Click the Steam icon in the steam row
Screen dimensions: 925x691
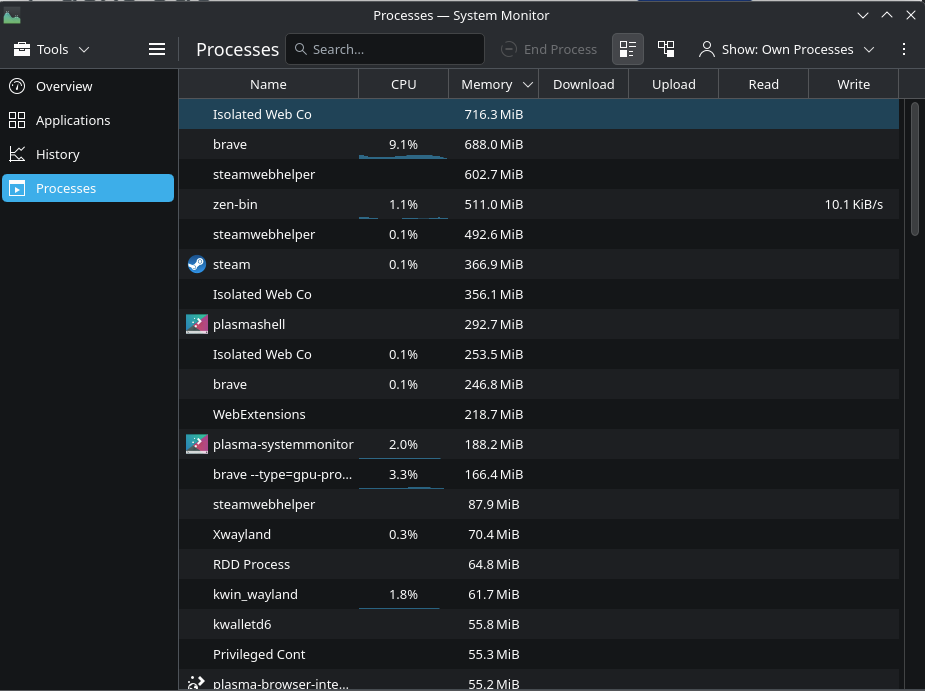pyautogui.click(x=196, y=264)
